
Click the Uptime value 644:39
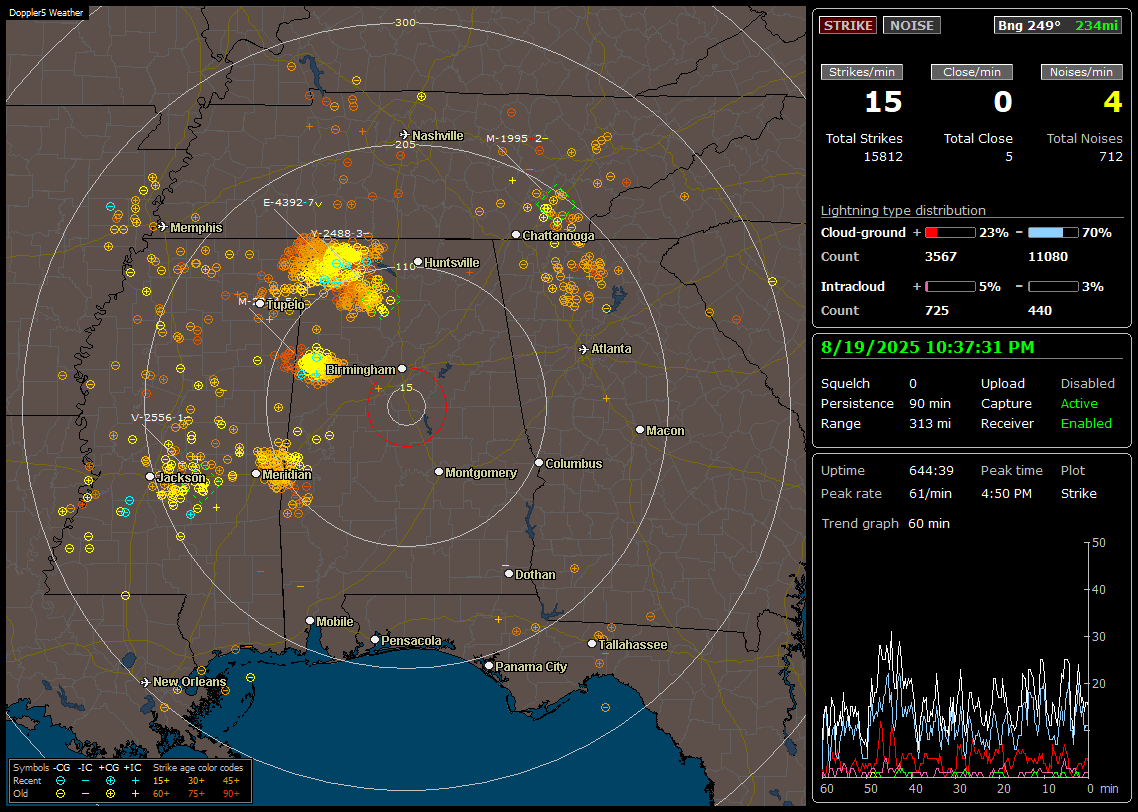[931, 470]
